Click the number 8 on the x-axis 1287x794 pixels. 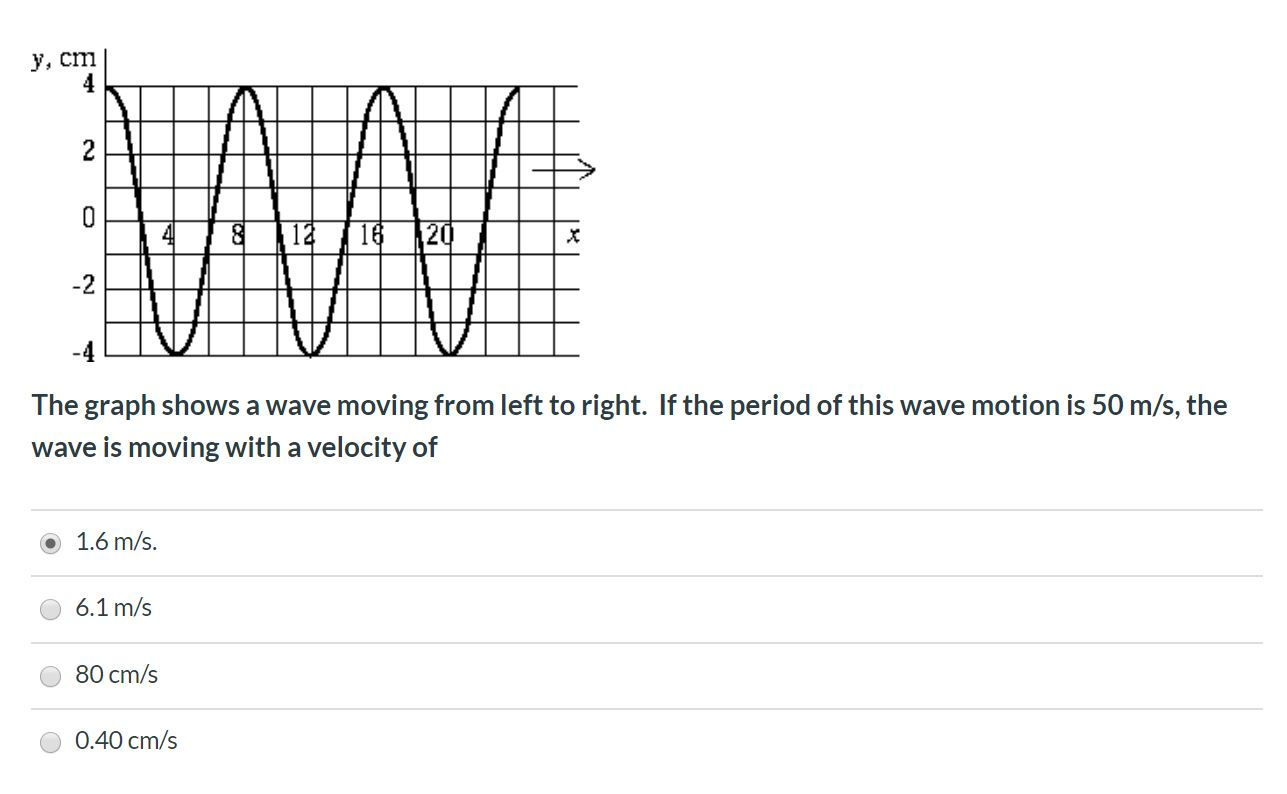tap(236, 233)
